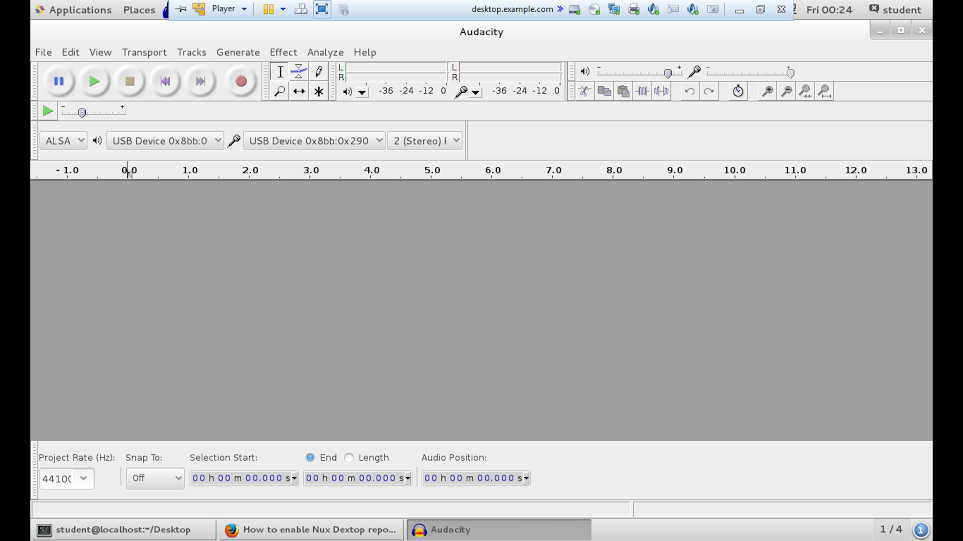Open the File menu
Image resolution: width=963 pixels, height=541 pixels.
[x=43, y=52]
